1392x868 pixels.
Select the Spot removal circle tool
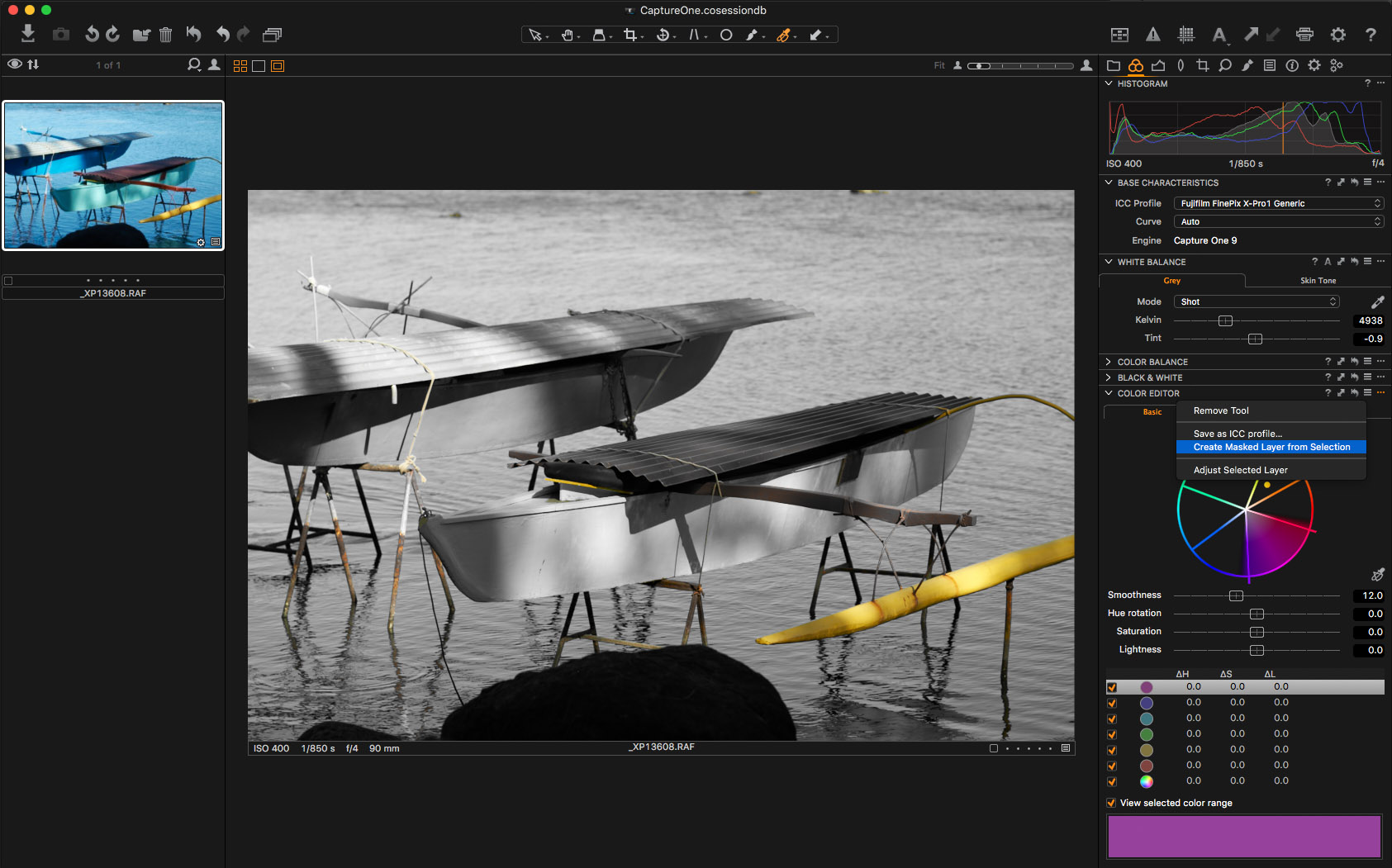[x=726, y=35]
